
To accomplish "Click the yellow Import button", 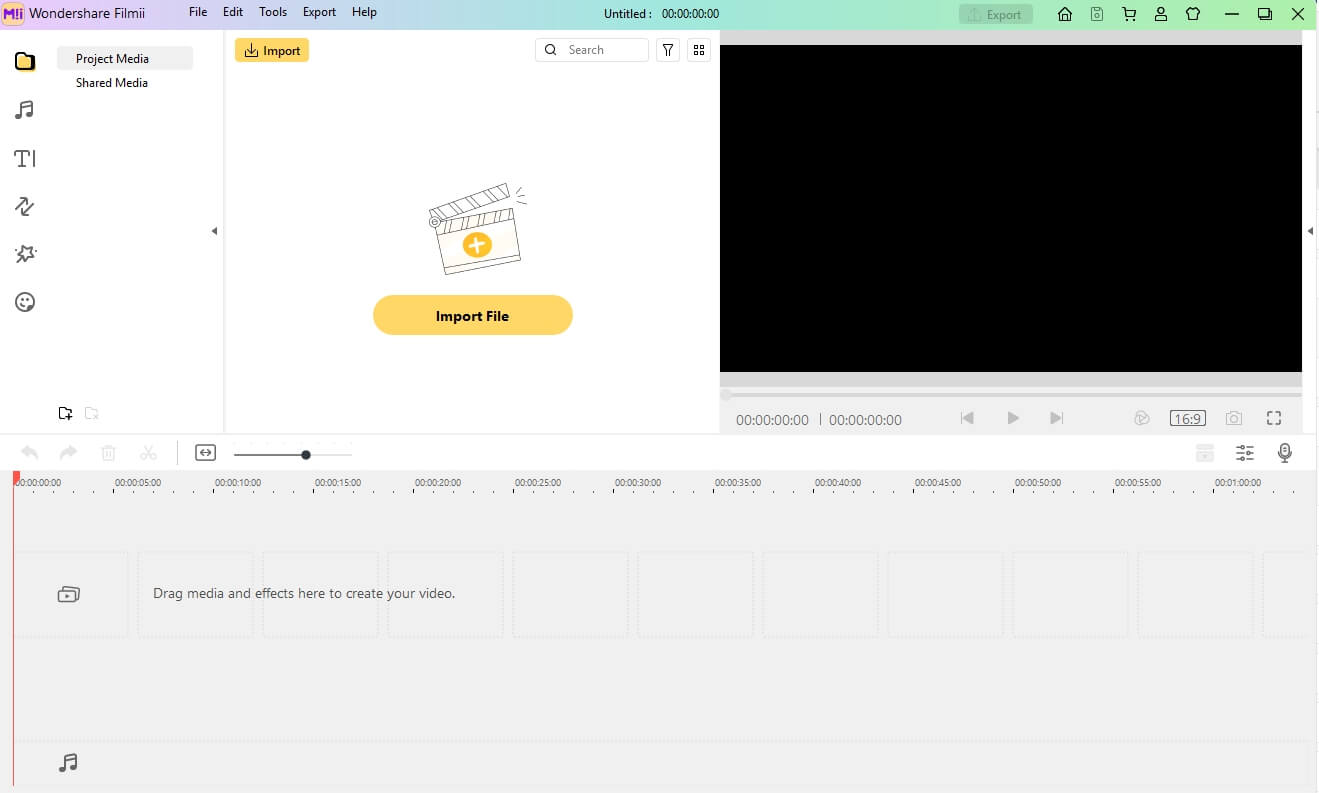I will click(x=272, y=50).
